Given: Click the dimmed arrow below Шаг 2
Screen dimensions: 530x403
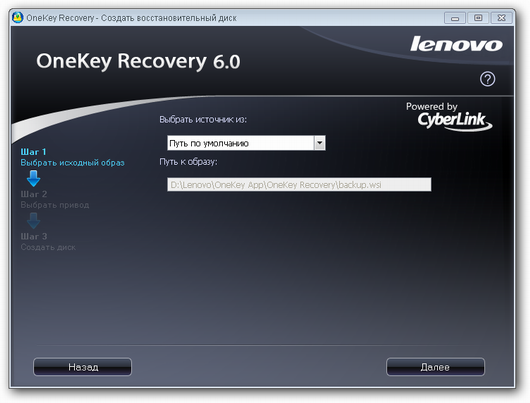Looking at the screenshot, I should (33, 221).
